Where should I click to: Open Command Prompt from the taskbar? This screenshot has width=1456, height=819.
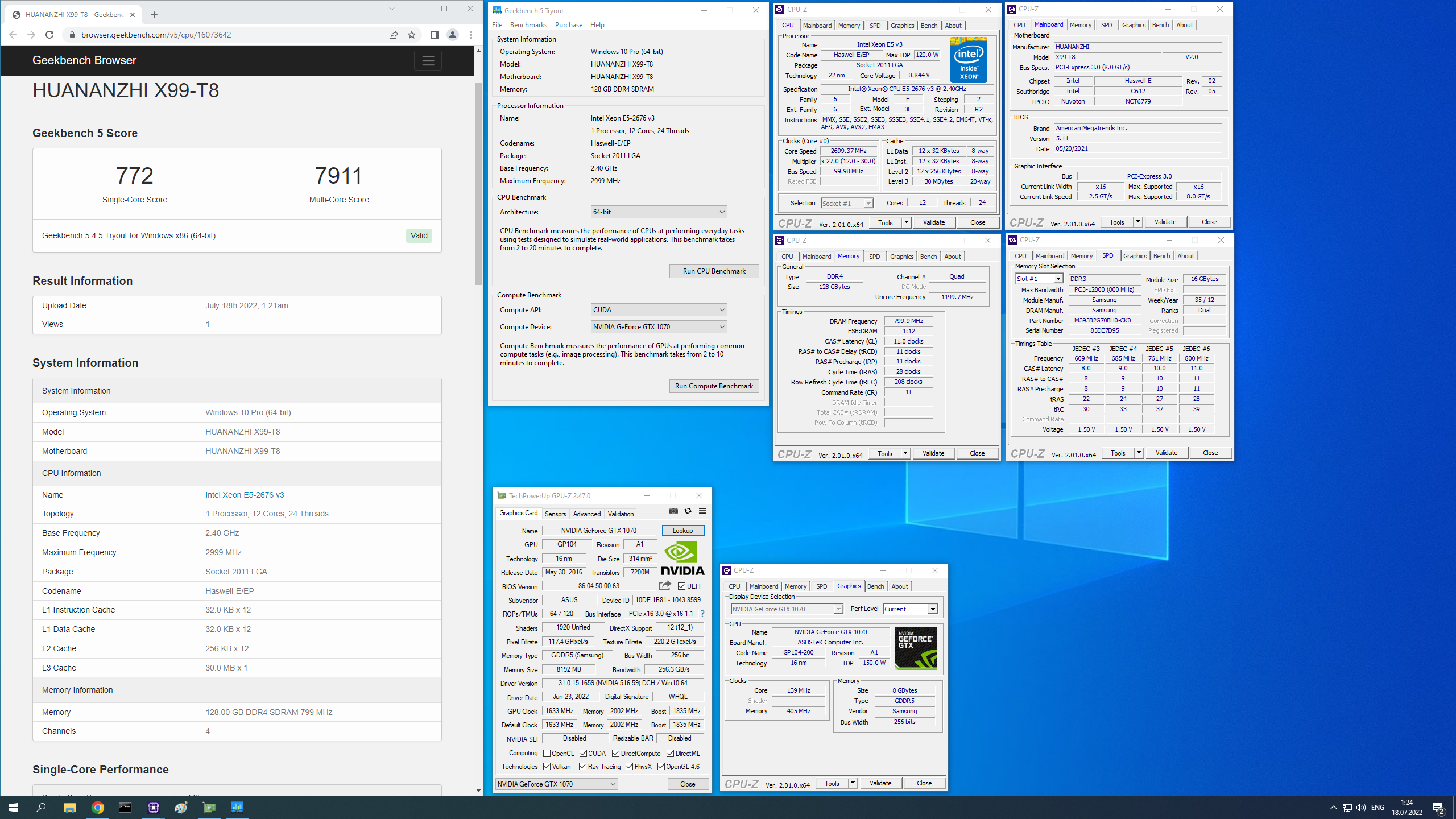[x=125, y=807]
